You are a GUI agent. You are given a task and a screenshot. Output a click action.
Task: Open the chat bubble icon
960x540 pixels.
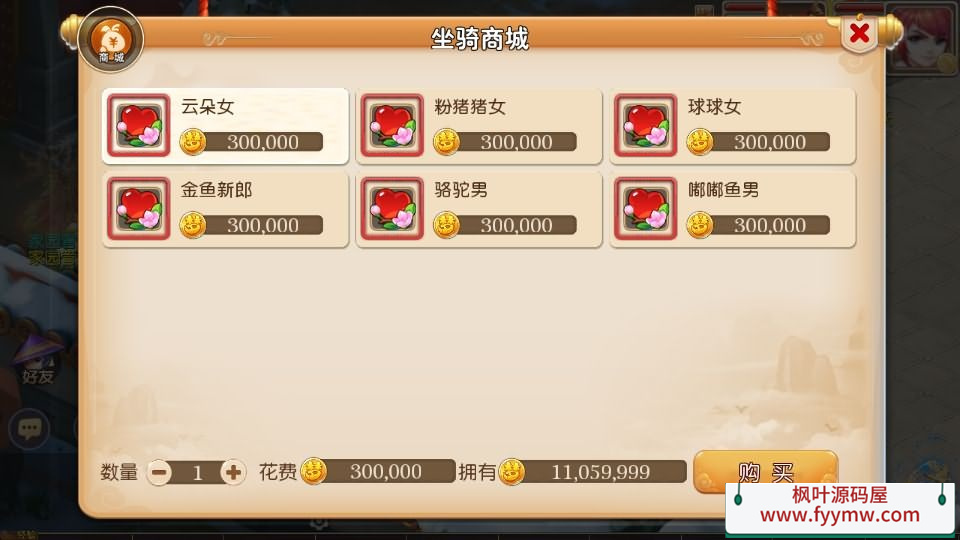(29, 429)
